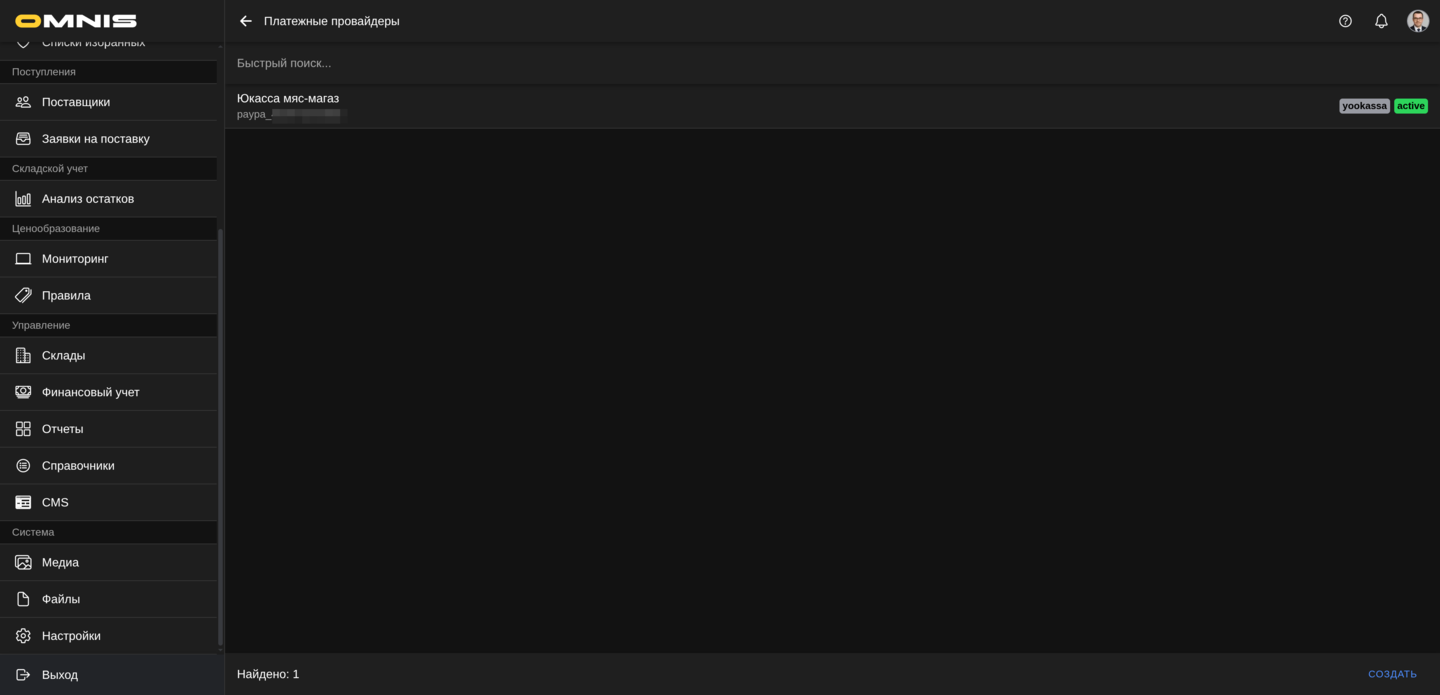Viewport: 1440px width, 695px height.
Task: Open notifications bell icon
Action: click(1381, 21)
